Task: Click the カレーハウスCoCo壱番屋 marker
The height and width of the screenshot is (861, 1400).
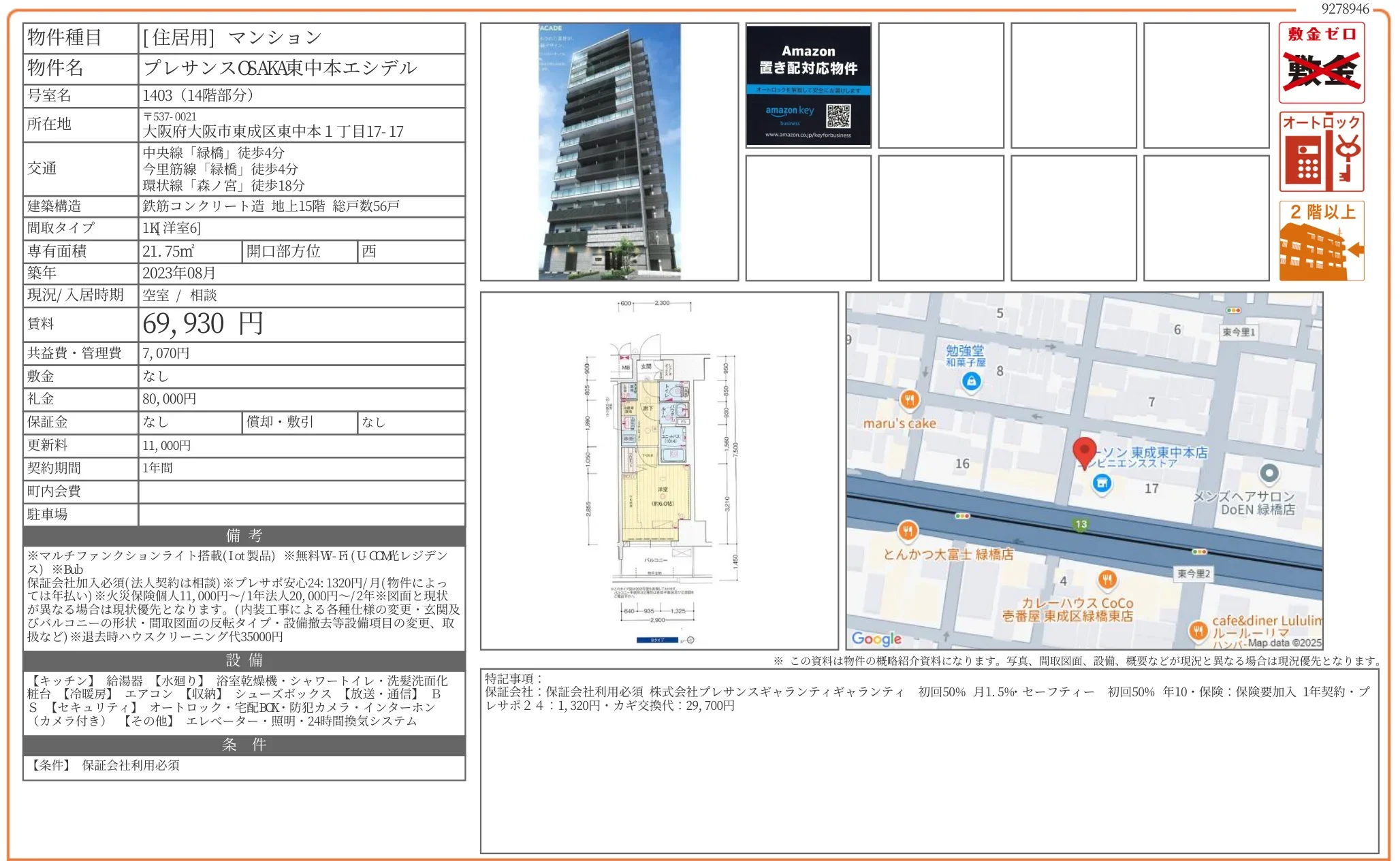Action: pos(1108,578)
